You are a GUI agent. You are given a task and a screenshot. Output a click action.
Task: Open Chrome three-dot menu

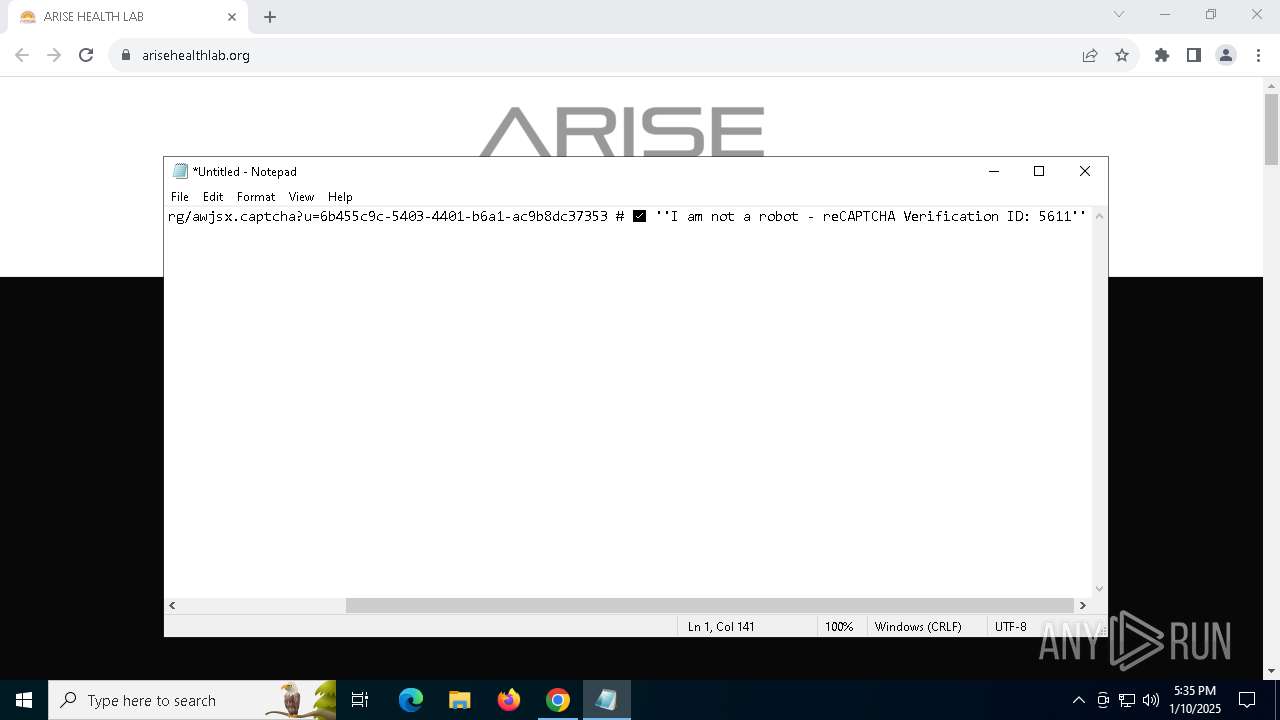pyautogui.click(x=1258, y=55)
